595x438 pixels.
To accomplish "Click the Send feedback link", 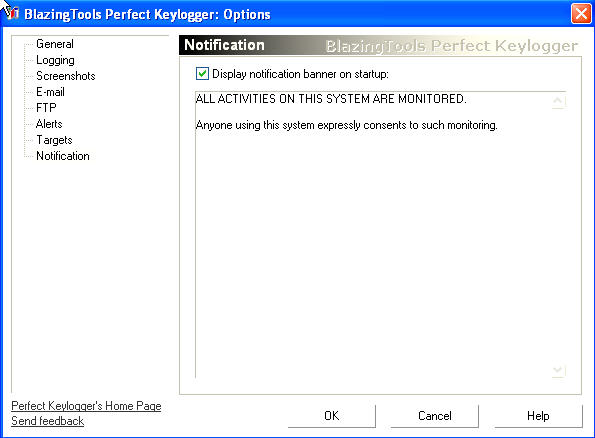I will coord(47,421).
